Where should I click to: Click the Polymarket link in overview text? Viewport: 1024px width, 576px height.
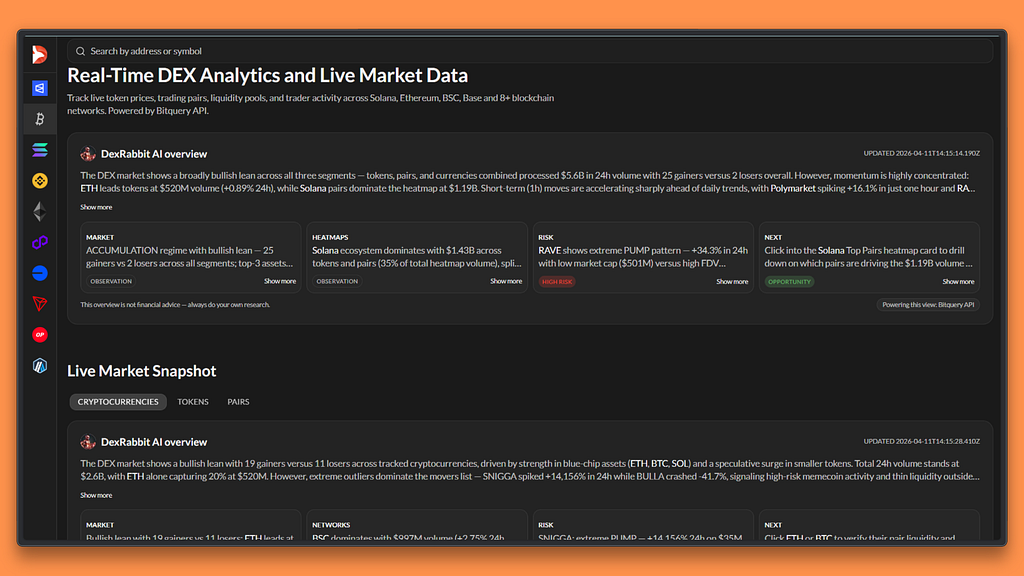(x=793, y=188)
